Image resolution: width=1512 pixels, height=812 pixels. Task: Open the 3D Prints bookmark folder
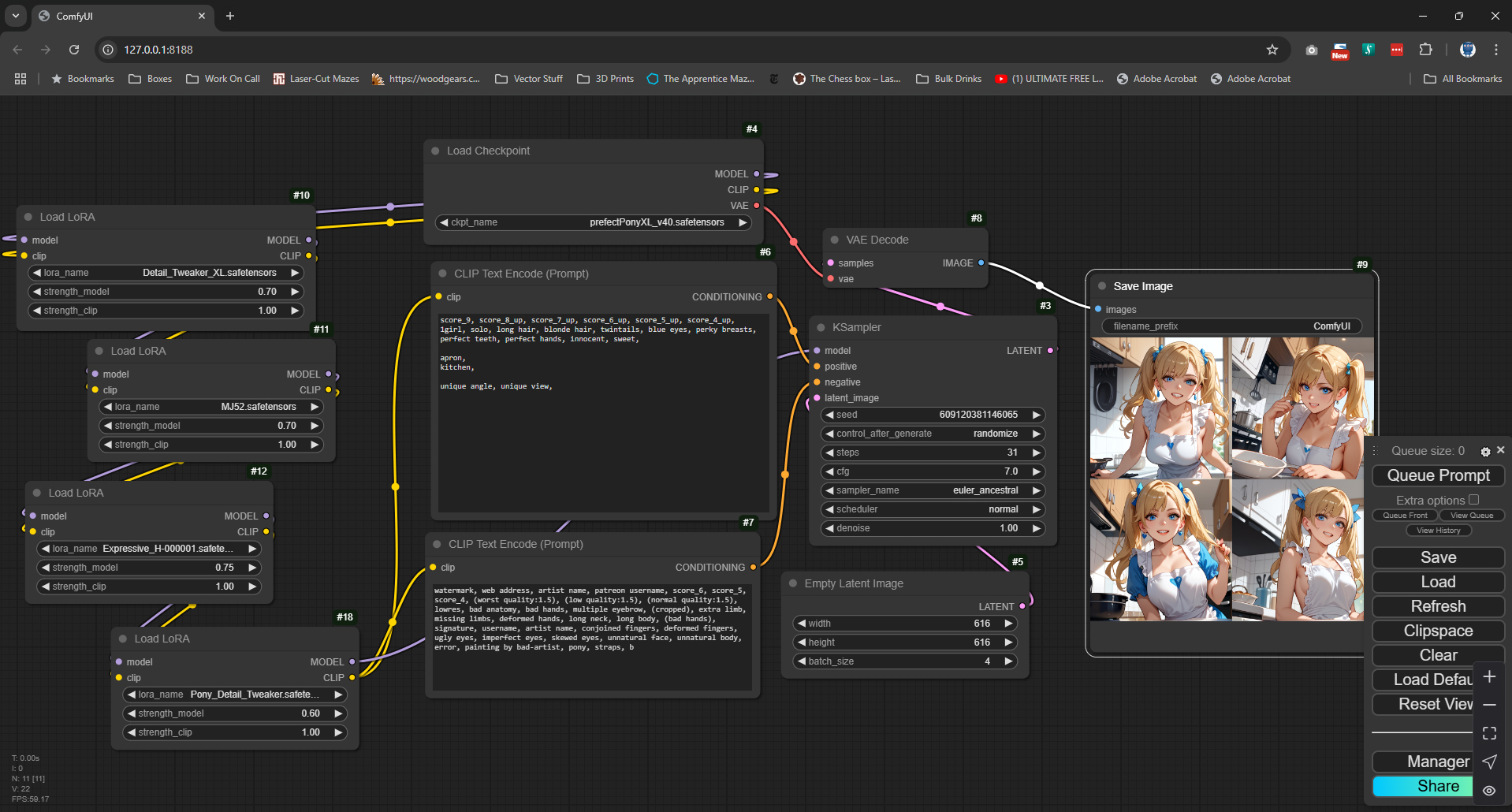coord(605,79)
